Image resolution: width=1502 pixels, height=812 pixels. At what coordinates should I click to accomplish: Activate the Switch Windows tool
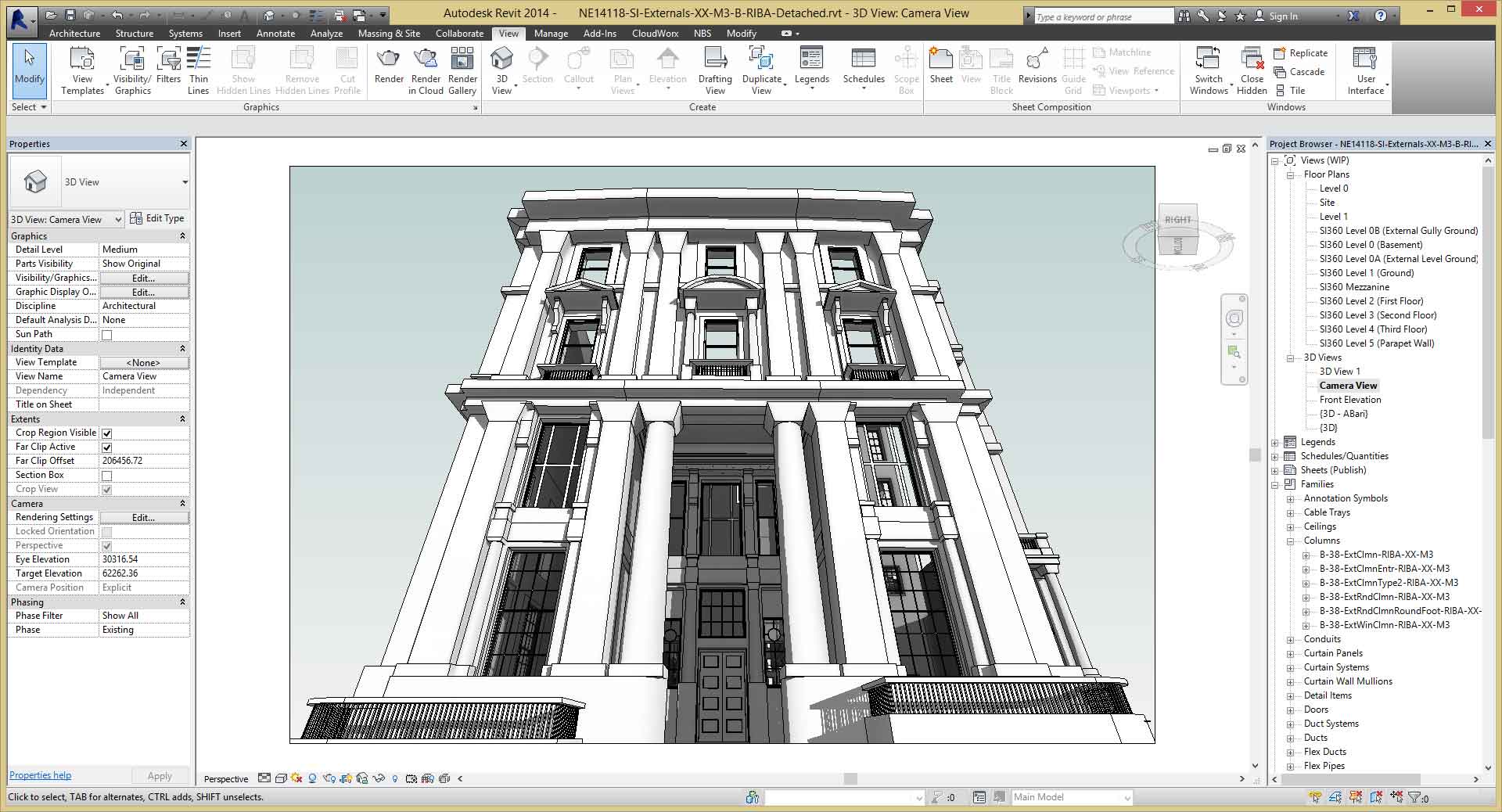[x=1208, y=69]
